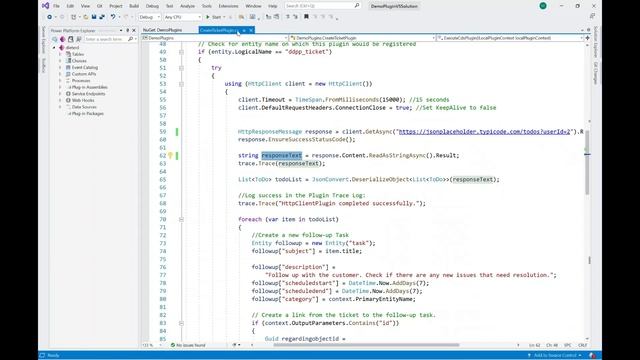Open the Extensions menu
The image size is (640, 360).
pos(228,6)
